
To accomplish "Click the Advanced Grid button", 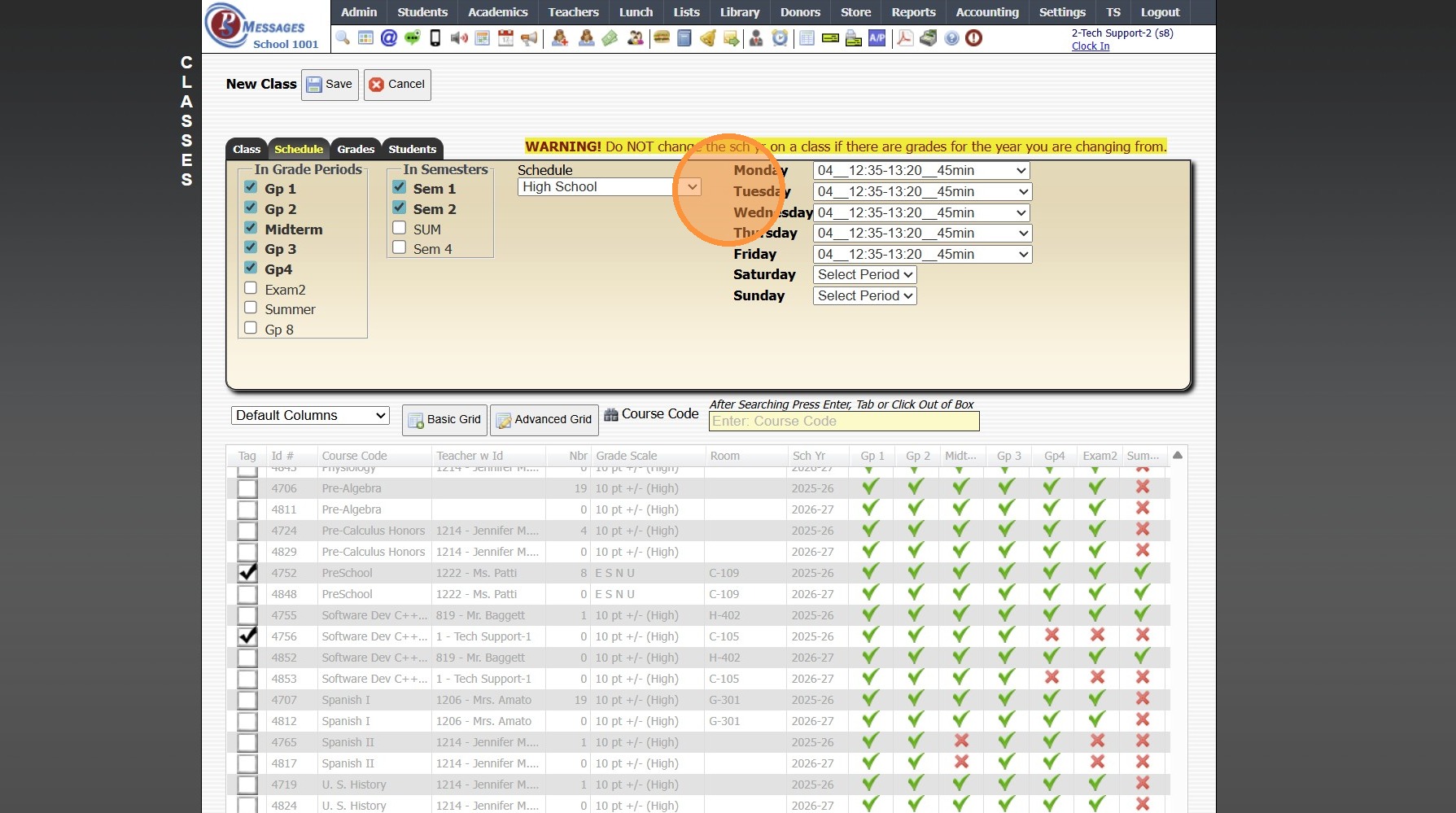I will pos(544,420).
